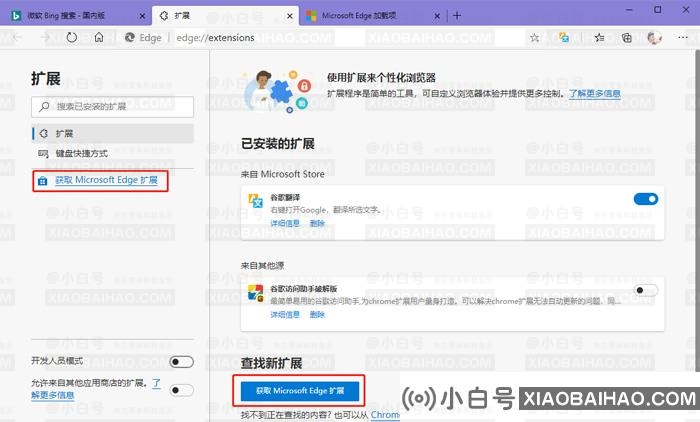Click the keyboard icon next to 键盘快捷方式
700x422 pixels.
tap(43, 154)
